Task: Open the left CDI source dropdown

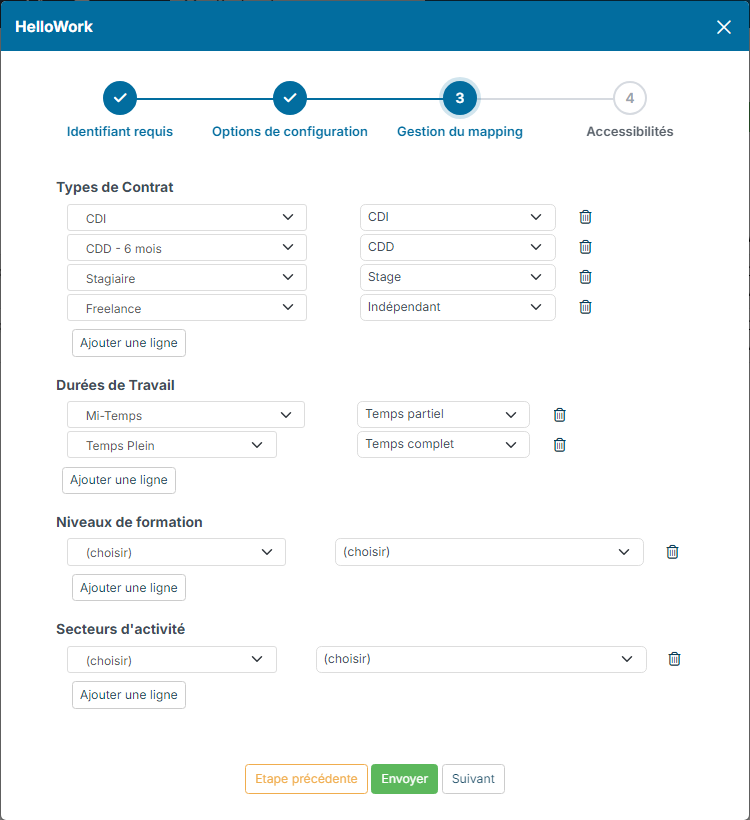Action: coord(187,218)
